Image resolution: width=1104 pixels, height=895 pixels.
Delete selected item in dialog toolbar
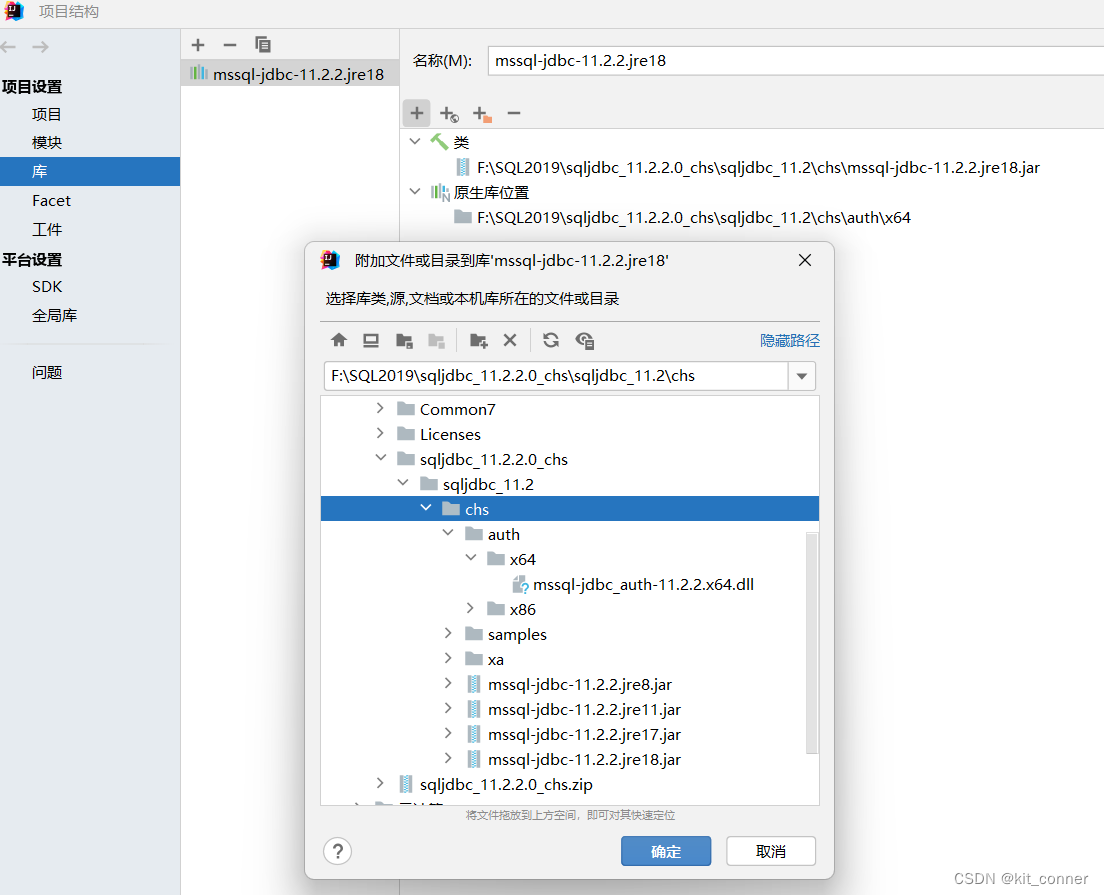tap(510, 341)
